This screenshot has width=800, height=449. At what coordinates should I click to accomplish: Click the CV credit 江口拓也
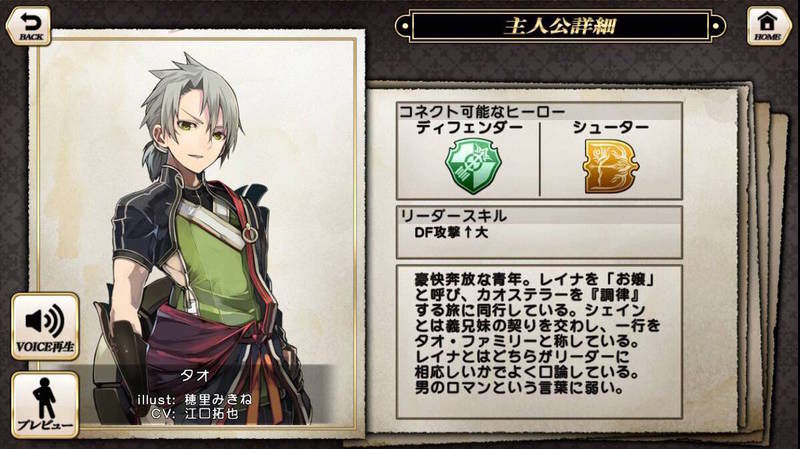pyautogui.click(x=212, y=413)
